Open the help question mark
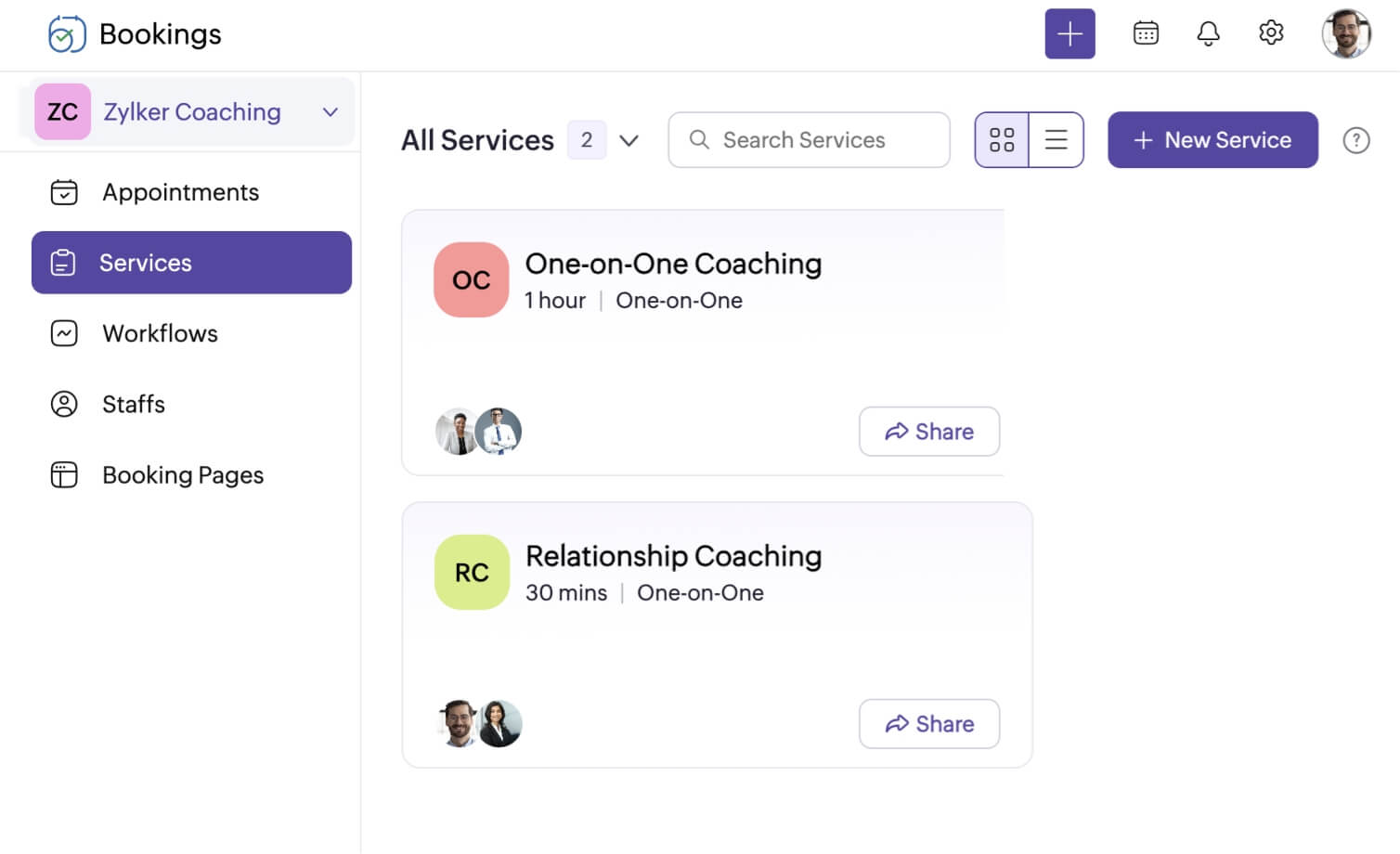 point(1356,140)
